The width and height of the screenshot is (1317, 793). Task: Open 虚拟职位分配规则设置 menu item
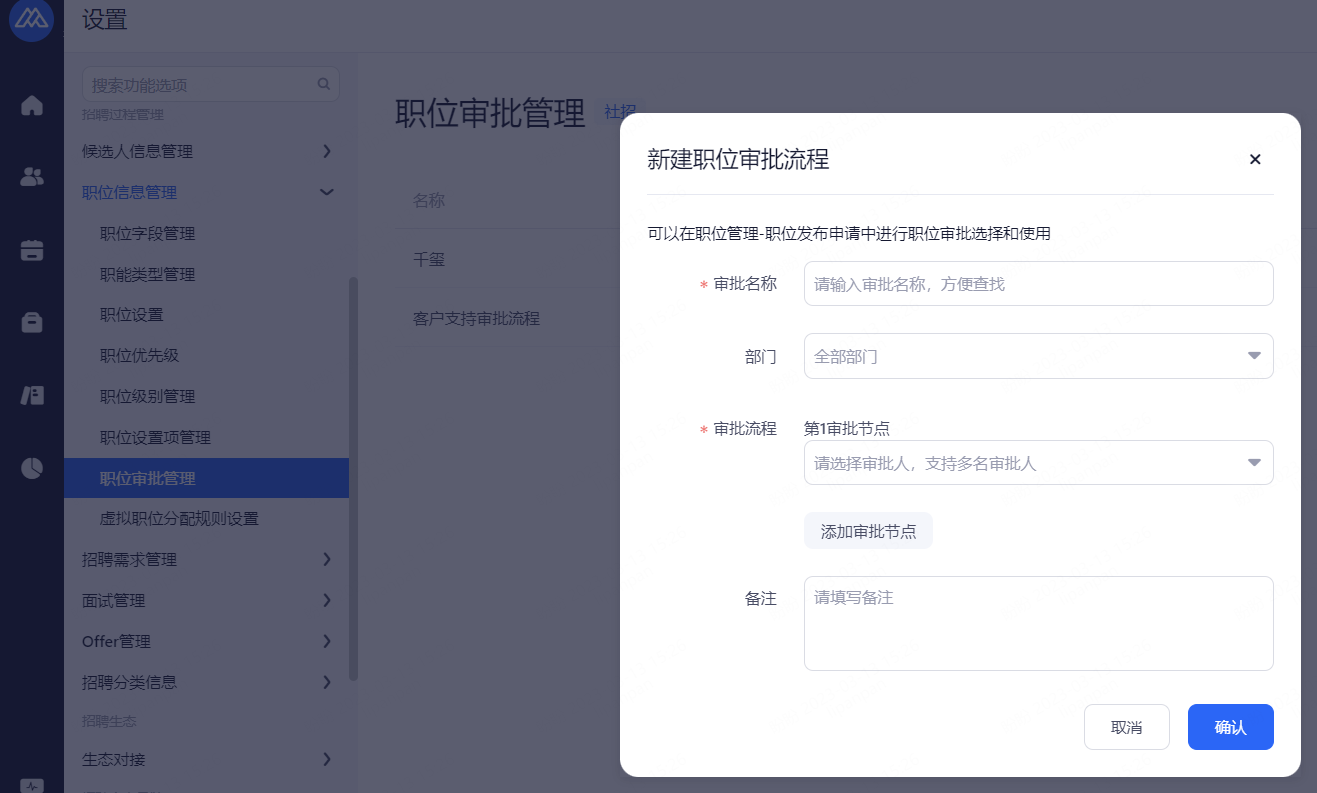point(179,519)
